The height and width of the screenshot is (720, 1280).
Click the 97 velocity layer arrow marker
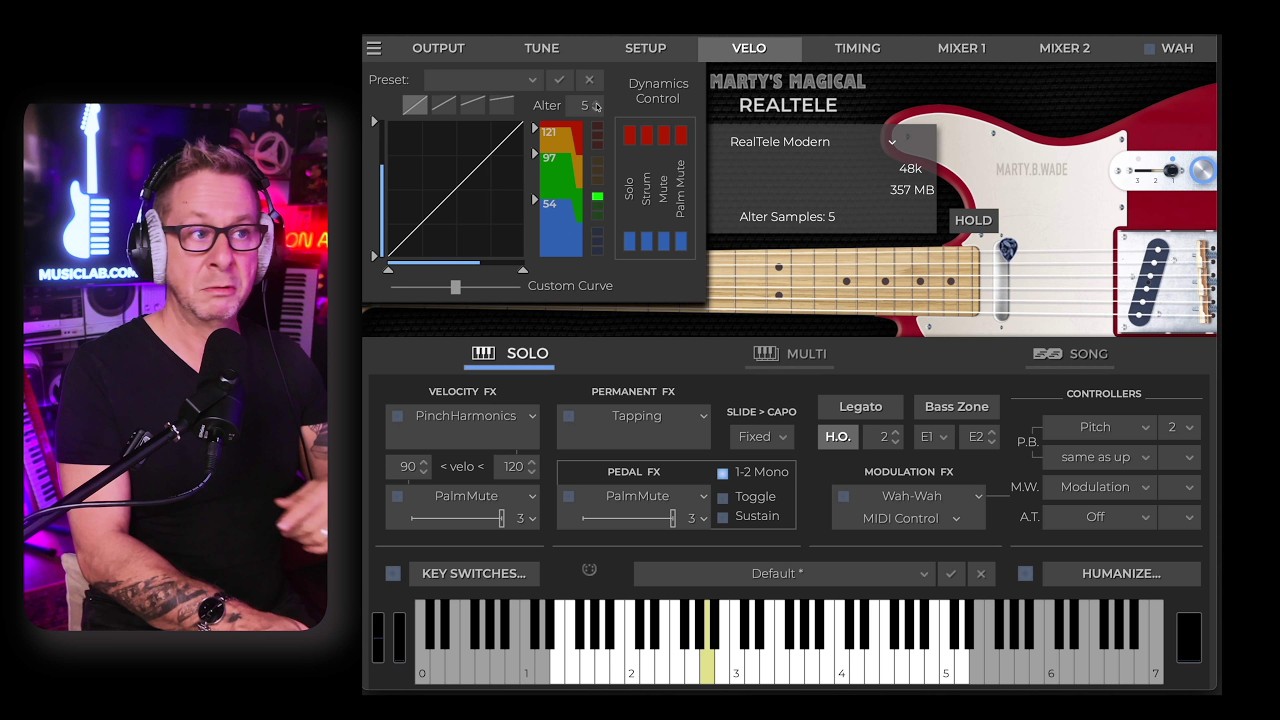point(535,154)
